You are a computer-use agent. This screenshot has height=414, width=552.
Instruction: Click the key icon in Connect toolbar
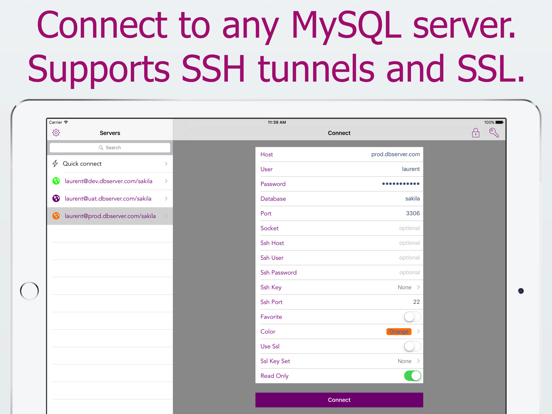pyautogui.click(x=494, y=133)
